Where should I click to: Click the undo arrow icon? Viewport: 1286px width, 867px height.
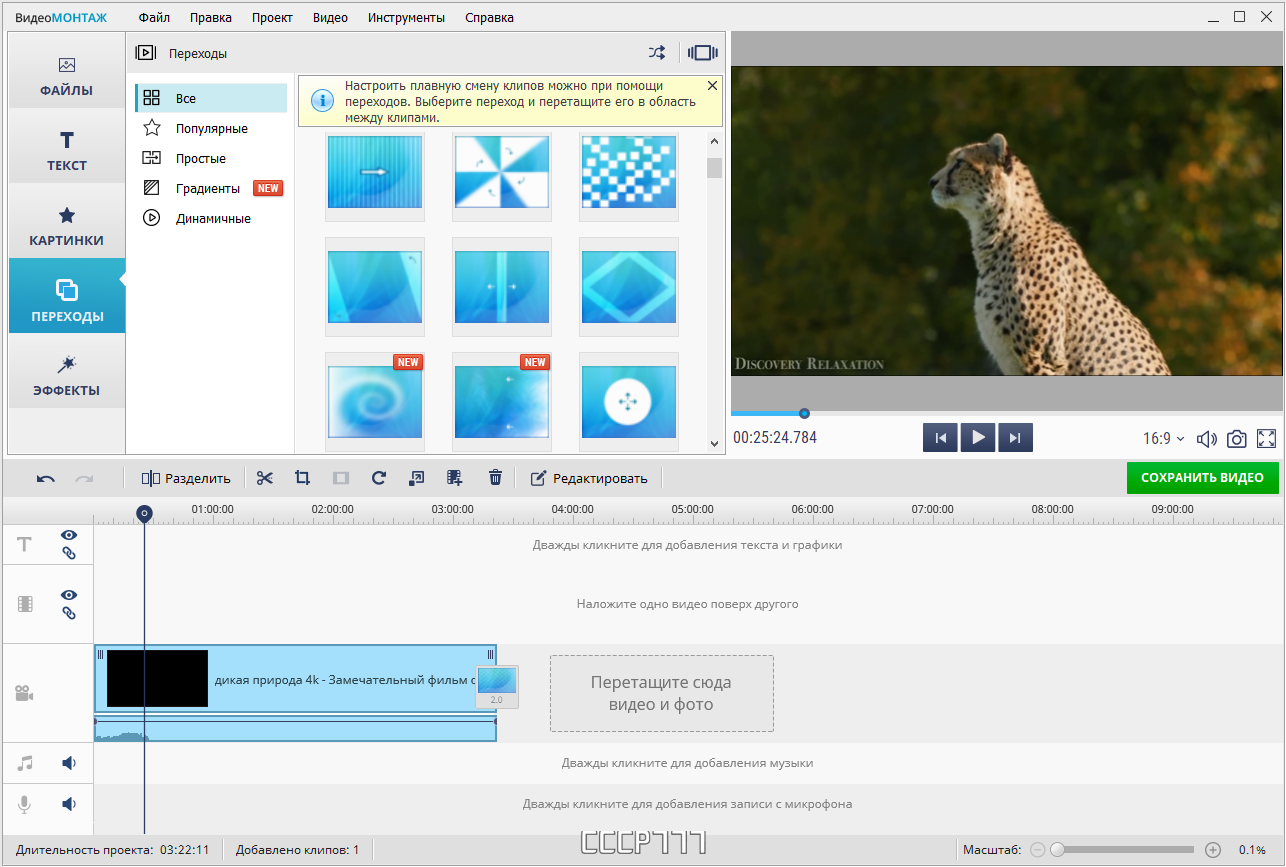[46, 479]
